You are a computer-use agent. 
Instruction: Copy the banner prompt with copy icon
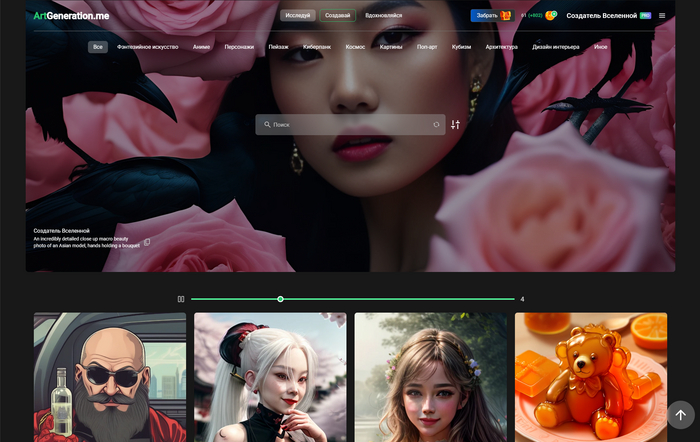click(x=147, y=242)
